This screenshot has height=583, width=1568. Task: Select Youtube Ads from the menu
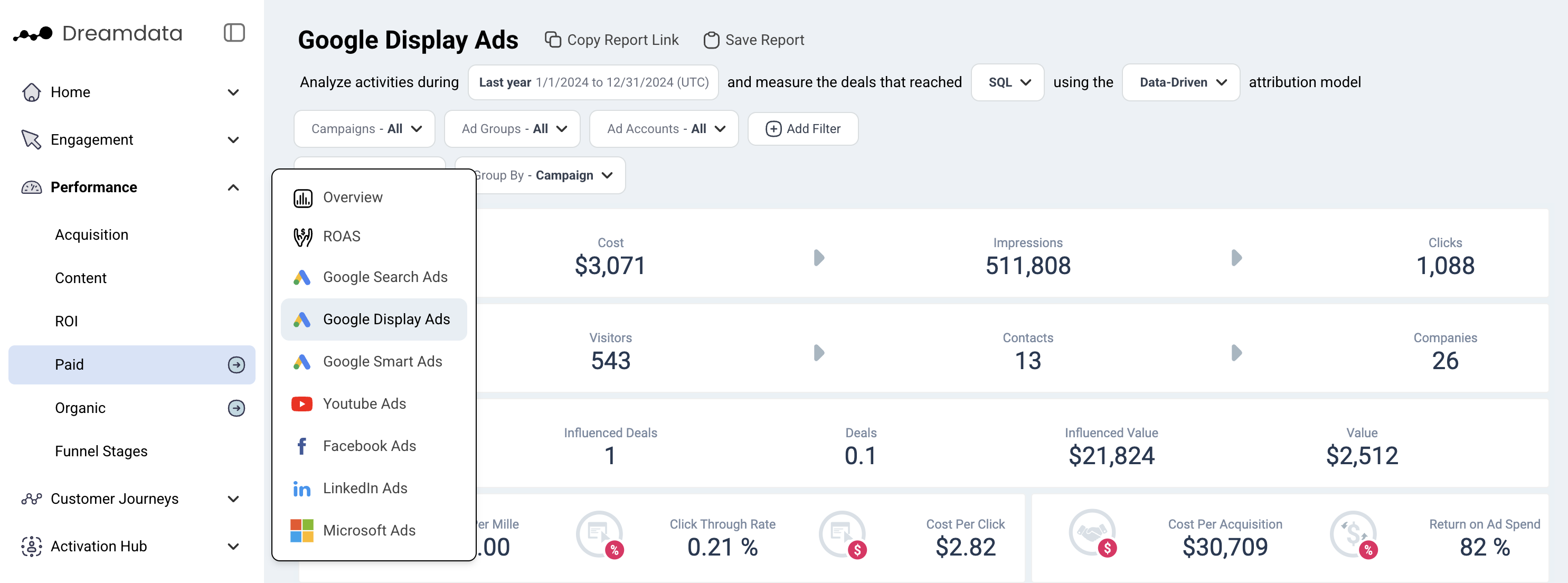coord(364,403)
